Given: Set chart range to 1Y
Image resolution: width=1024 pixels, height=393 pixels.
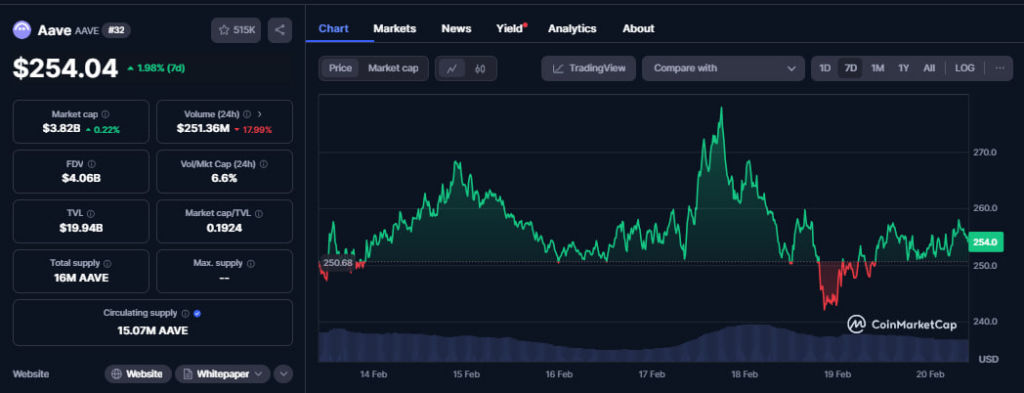Looking at the screenshot, I should click(x=903, y=68).
